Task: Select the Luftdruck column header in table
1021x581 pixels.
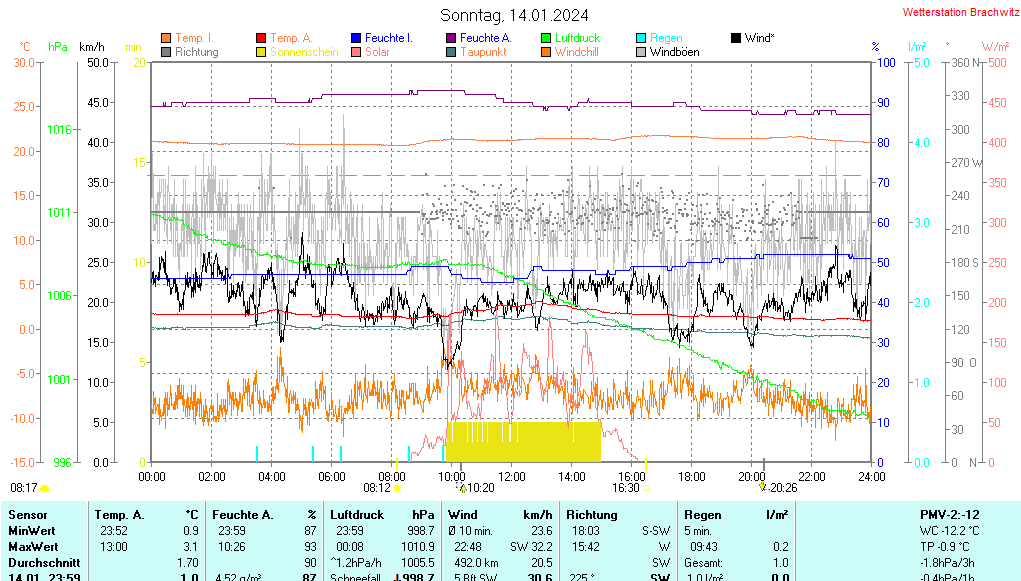Action: 357,514
